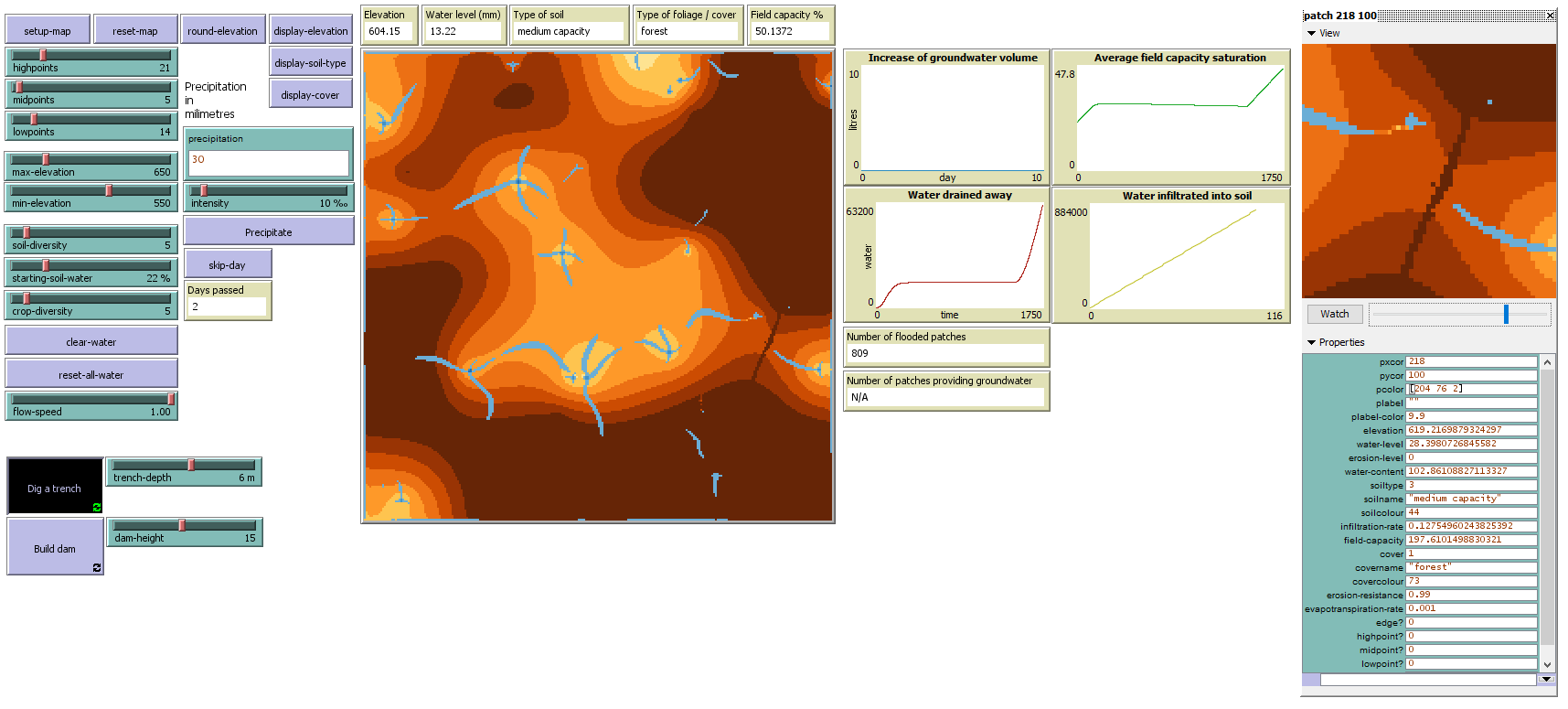Click the forever-loop icon on Build dam

(x=96, y=568)
